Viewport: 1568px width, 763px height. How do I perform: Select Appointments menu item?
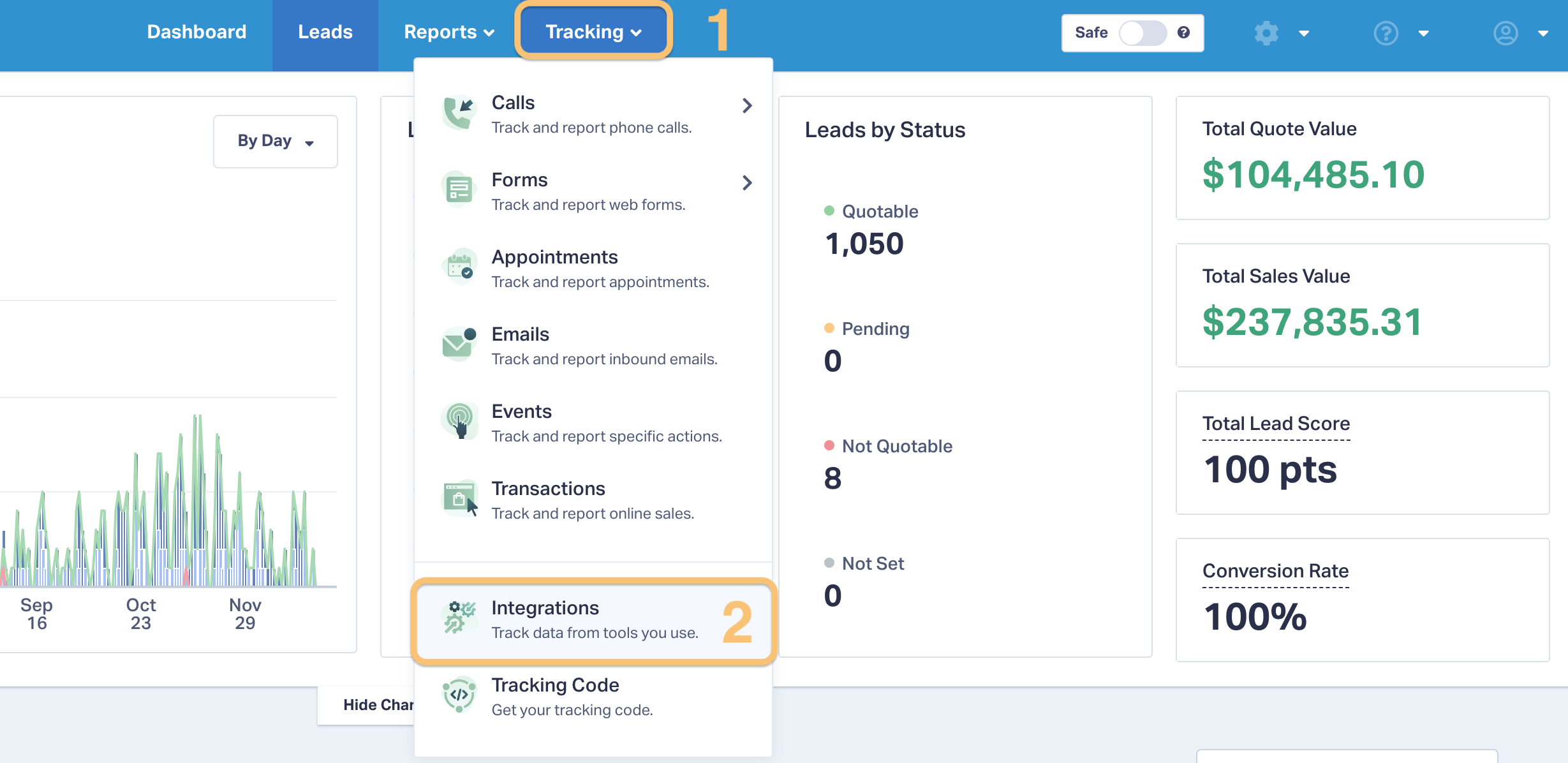coord(593,269)
